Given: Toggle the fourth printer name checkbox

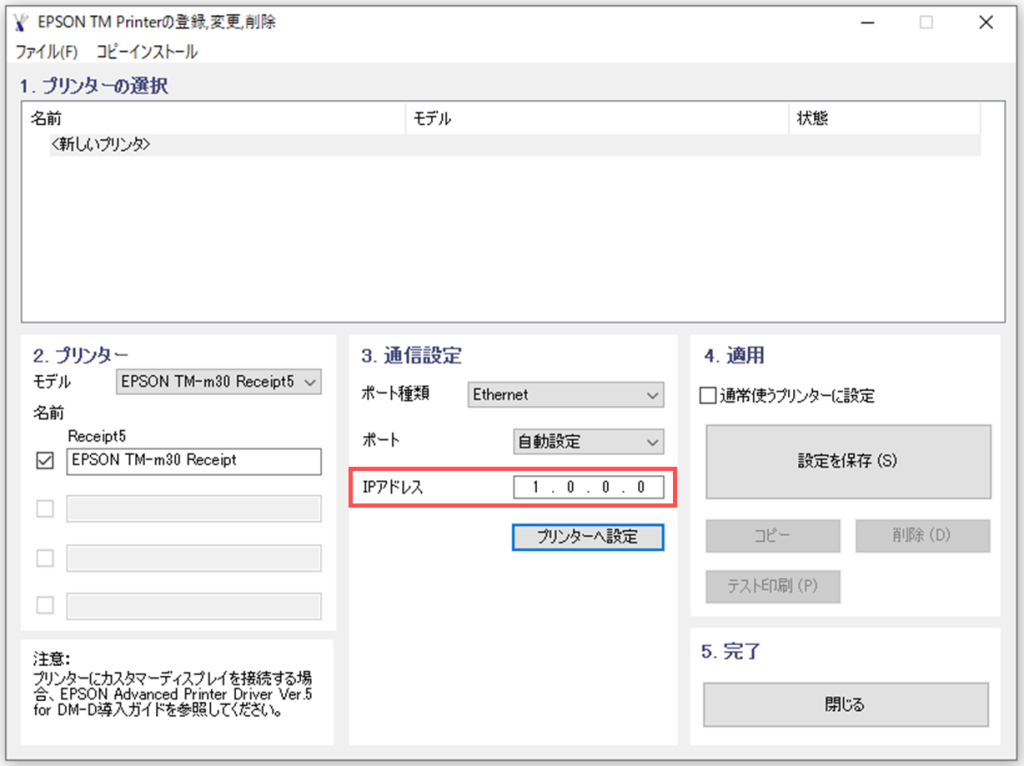Looking at the screenshot, I should [45, 605].
